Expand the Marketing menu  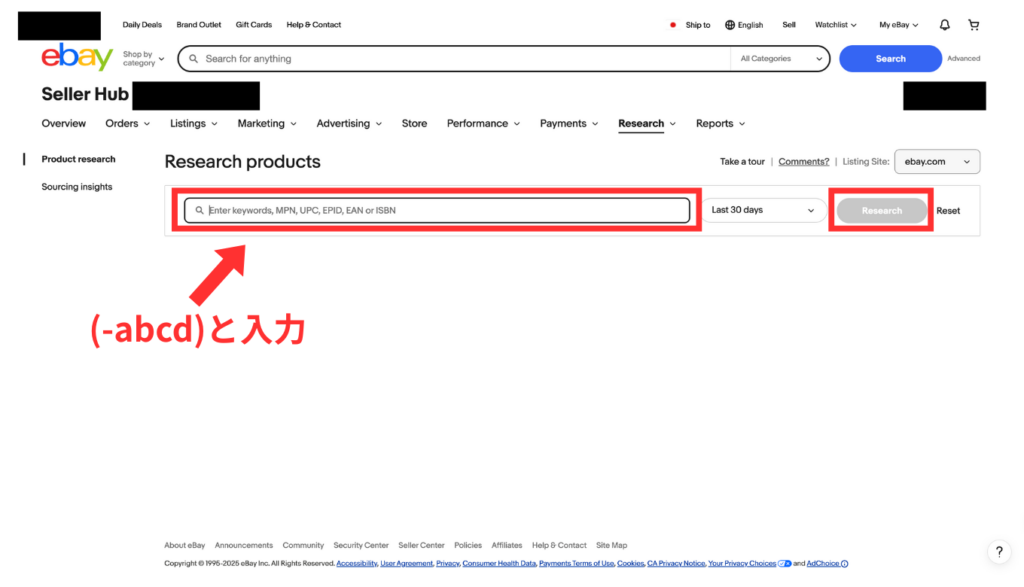point(266,123)
